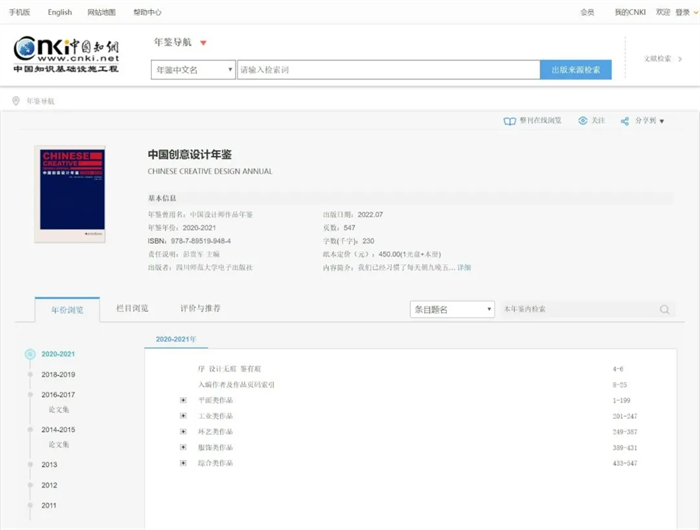Select the 2020-2021 timeline node
Screen dimensions: 700x530
pos(31,354)
